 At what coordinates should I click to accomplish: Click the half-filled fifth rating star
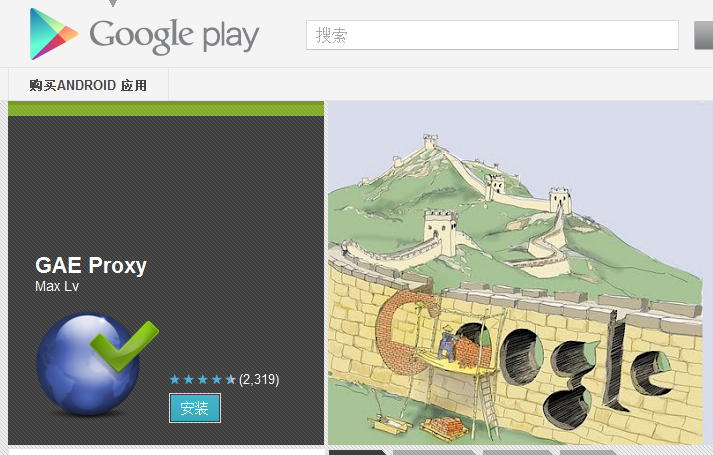(x=231, y=379)
